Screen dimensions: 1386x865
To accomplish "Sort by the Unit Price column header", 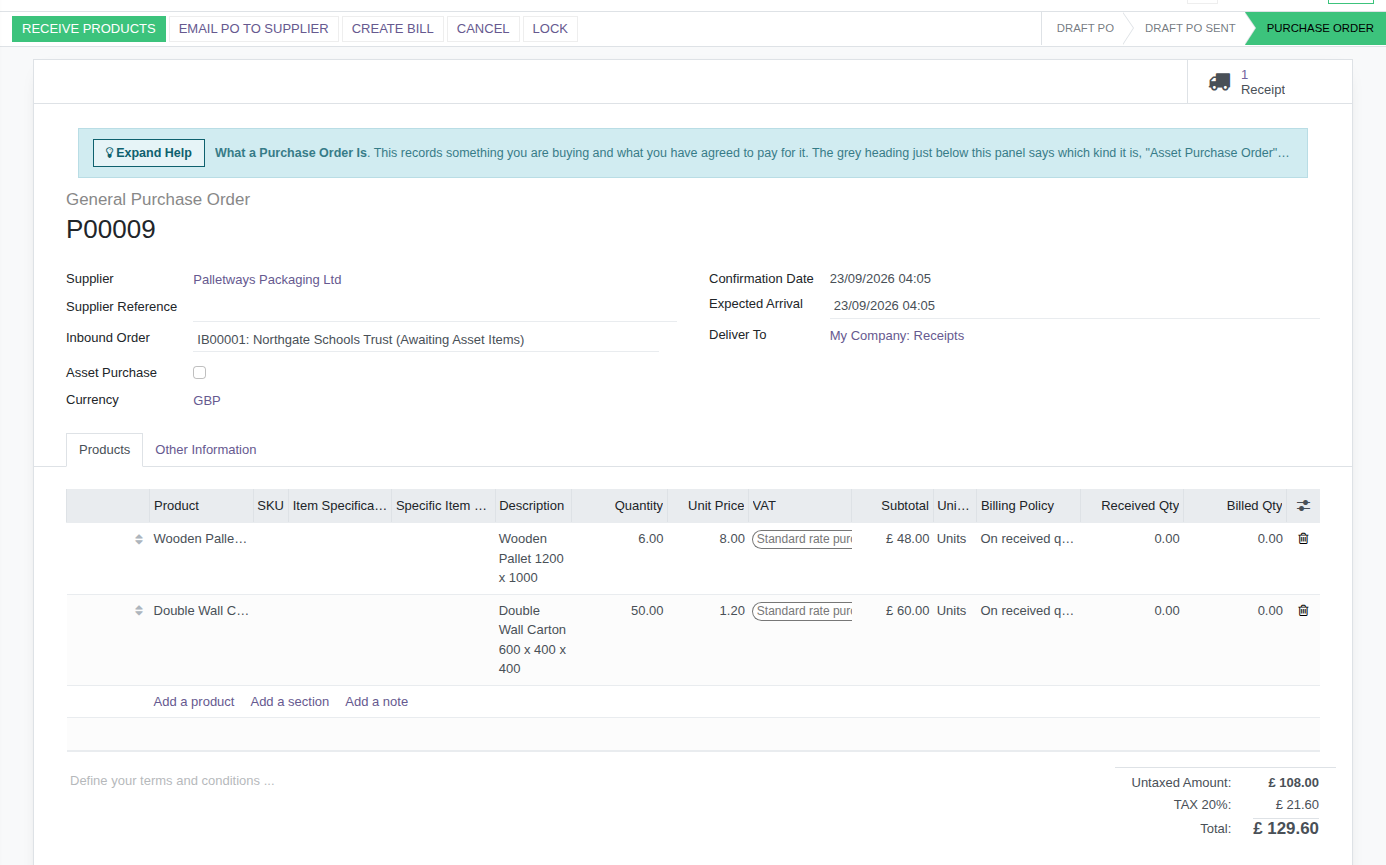I will (x=708, y=506).
